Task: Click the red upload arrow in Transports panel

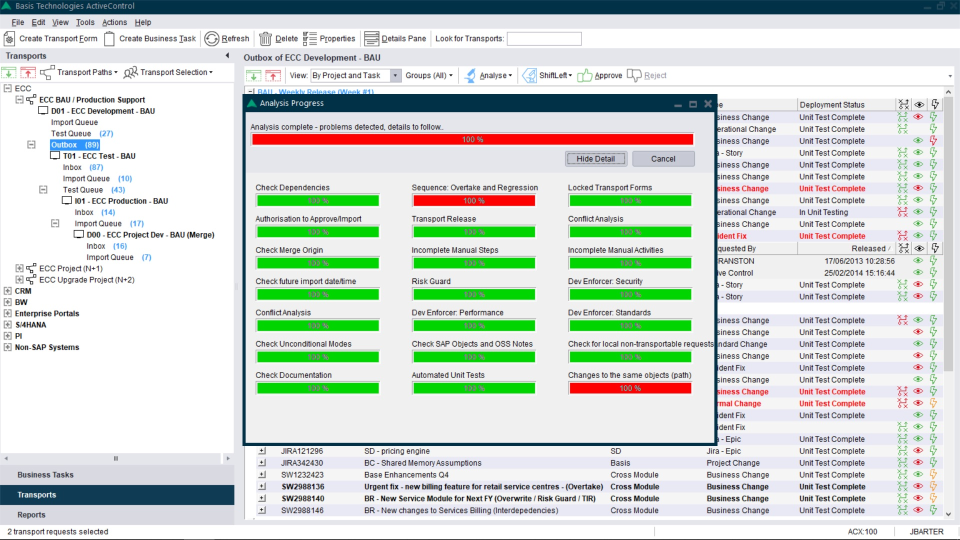Action: click(28, 73)
